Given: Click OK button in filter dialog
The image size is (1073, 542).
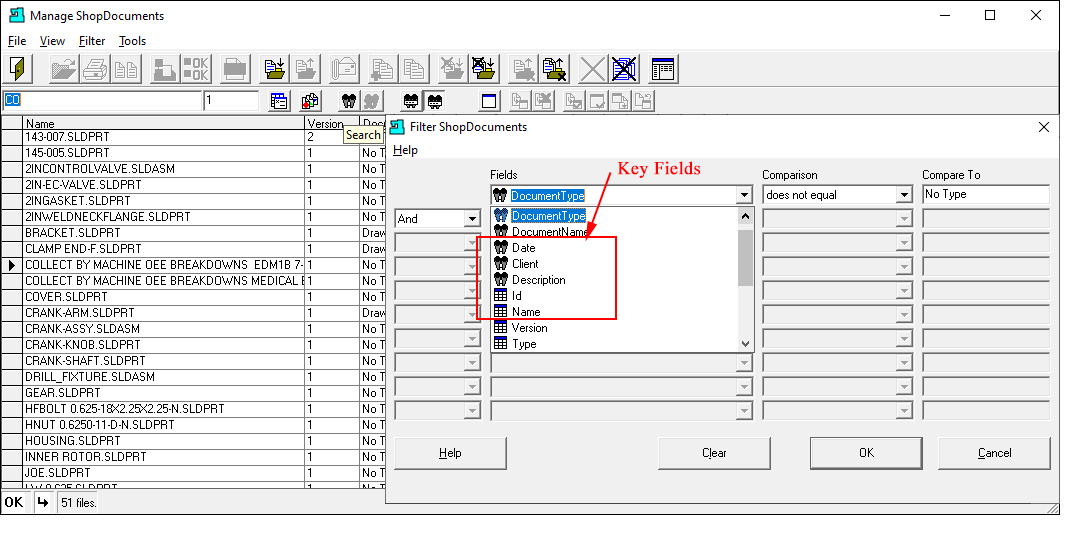Looking at the screenshot, I should coord(866,453).
